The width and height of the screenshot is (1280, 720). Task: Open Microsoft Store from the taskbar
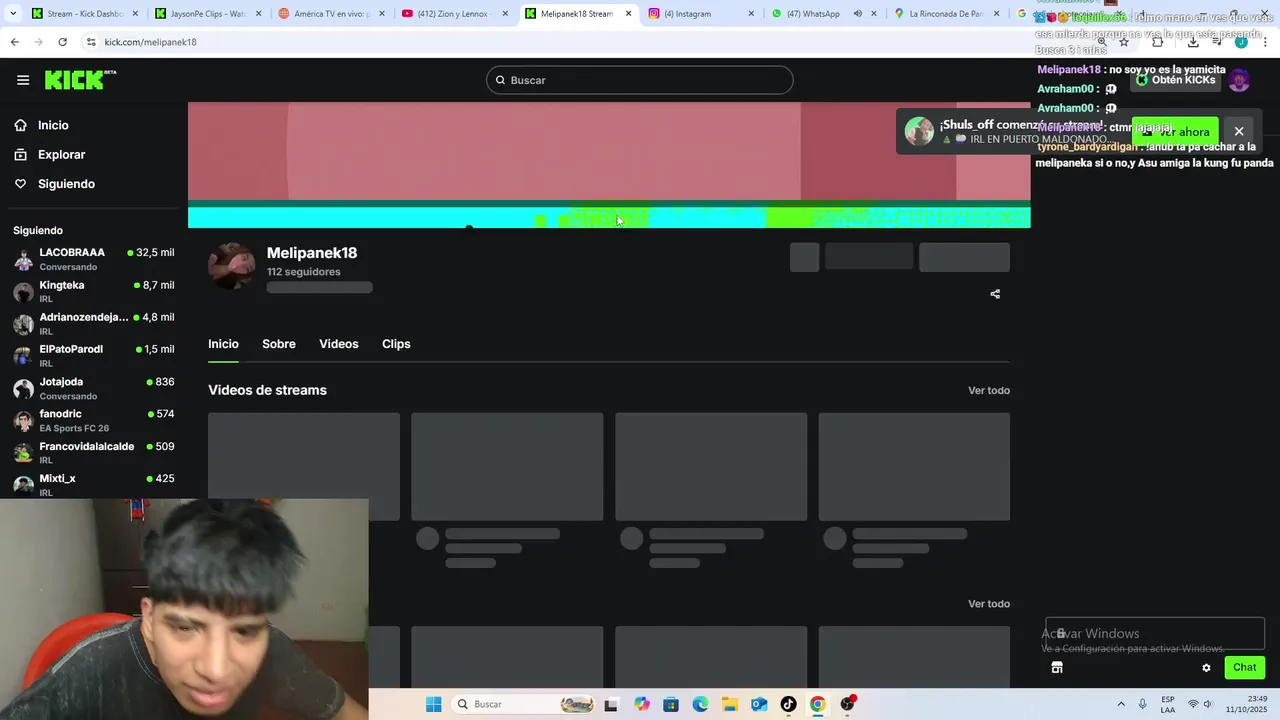coord(671,704)
